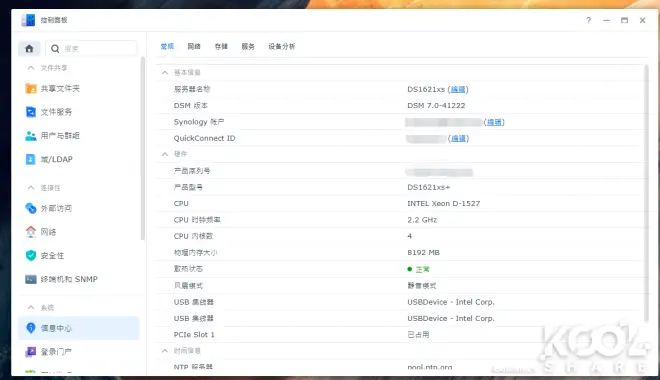The image size is (660, 380).
Task: Click the PCIe Slot 1 row label
Action: [194, 335]
